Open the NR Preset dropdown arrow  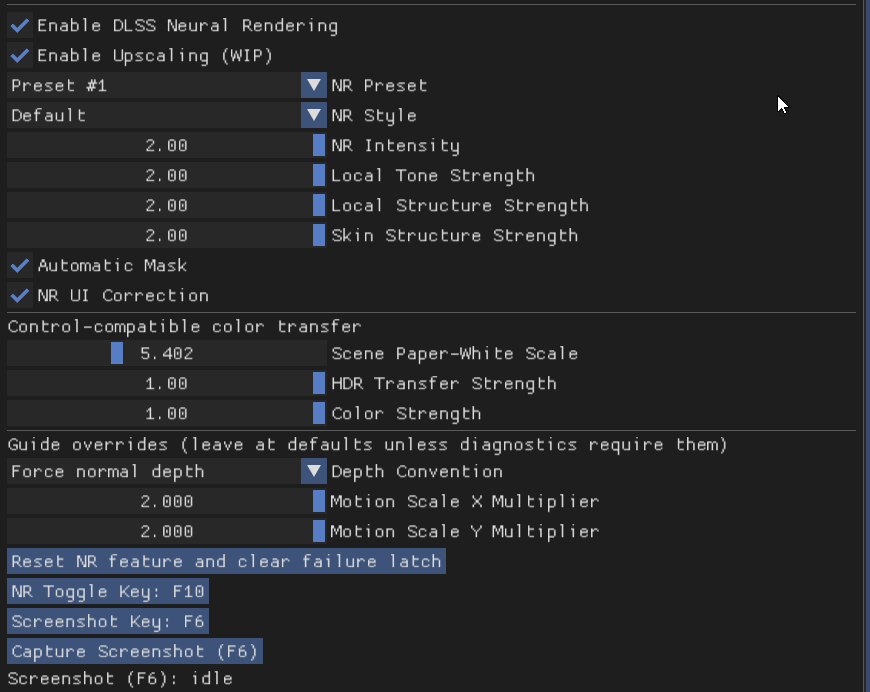point(313,85)
